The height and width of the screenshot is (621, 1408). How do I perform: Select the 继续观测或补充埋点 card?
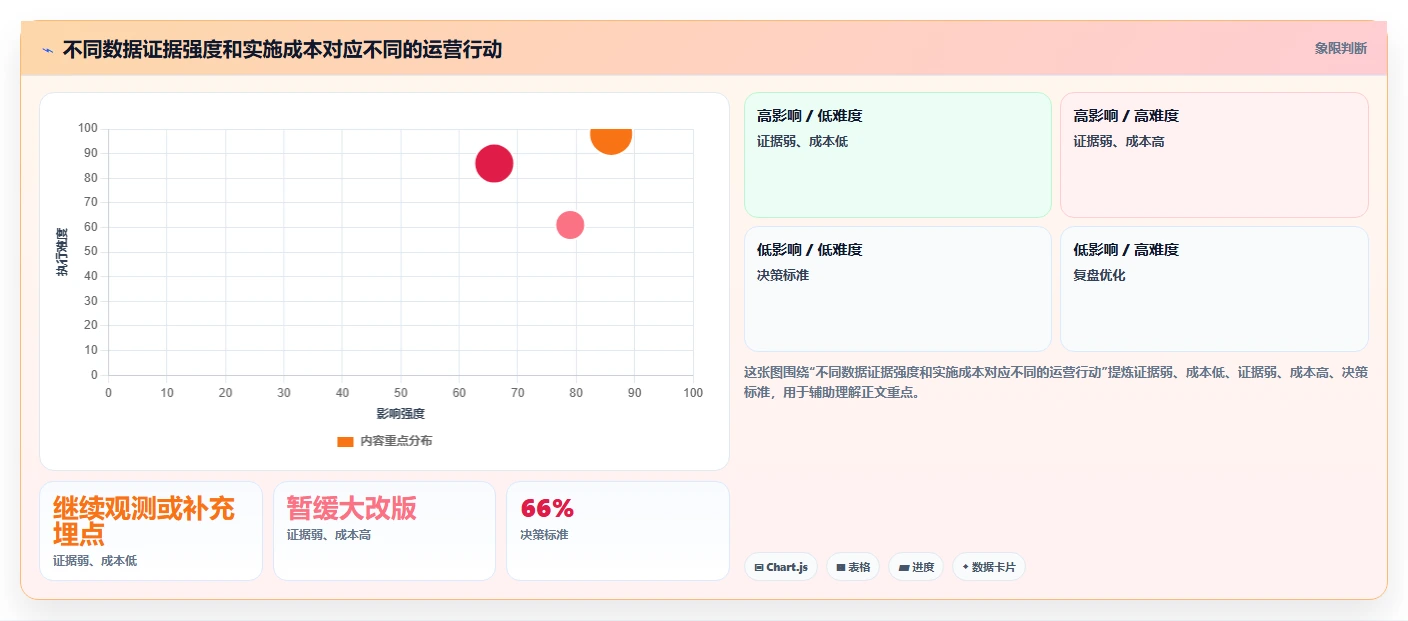coord(151,531)
